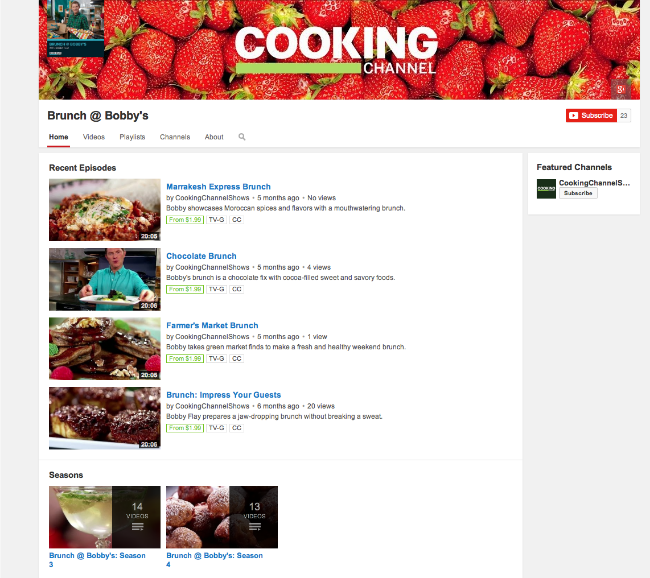This screenshot has height=578, width=650.
Task: Click the Brunch @ Bobby's channel title
Action: (x=98, y=116)
